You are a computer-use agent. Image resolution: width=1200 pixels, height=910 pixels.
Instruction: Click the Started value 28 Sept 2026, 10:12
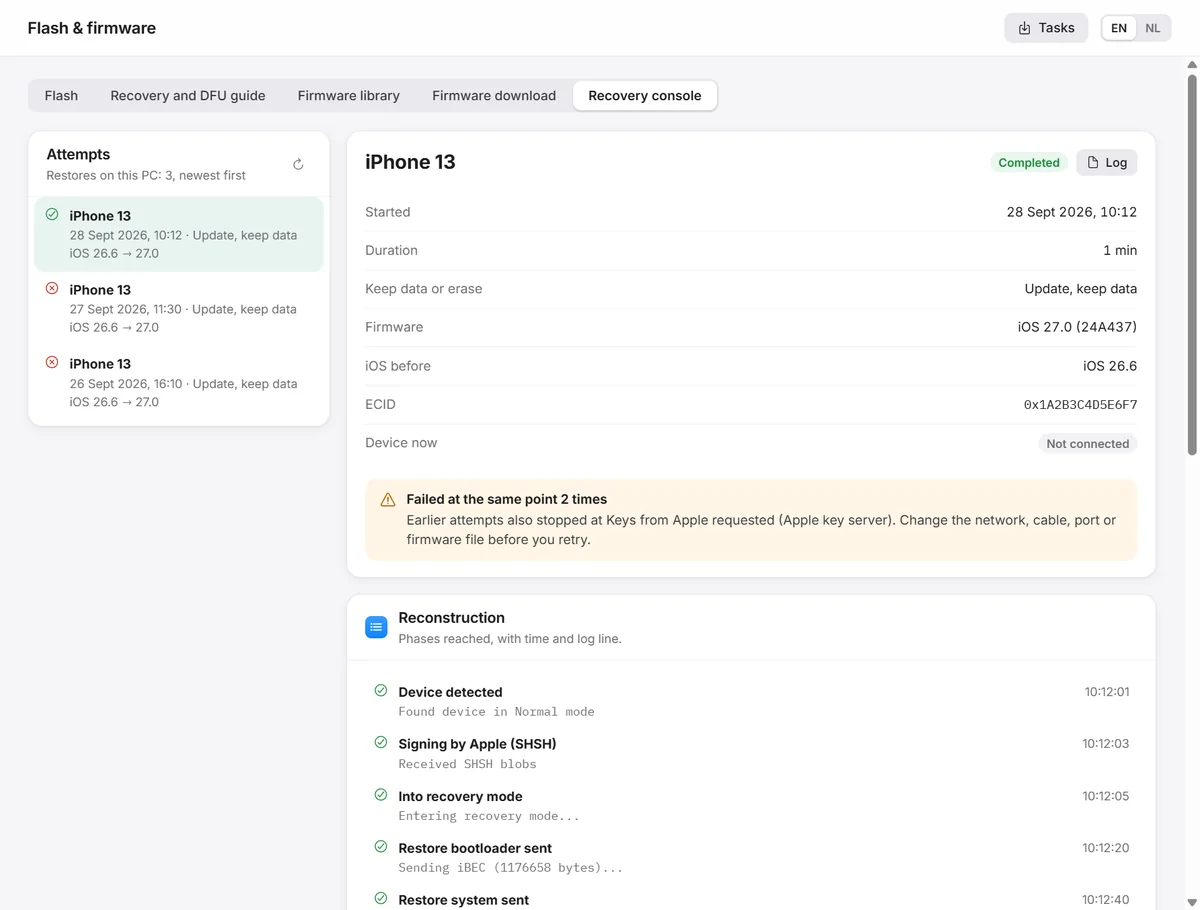1072,212
